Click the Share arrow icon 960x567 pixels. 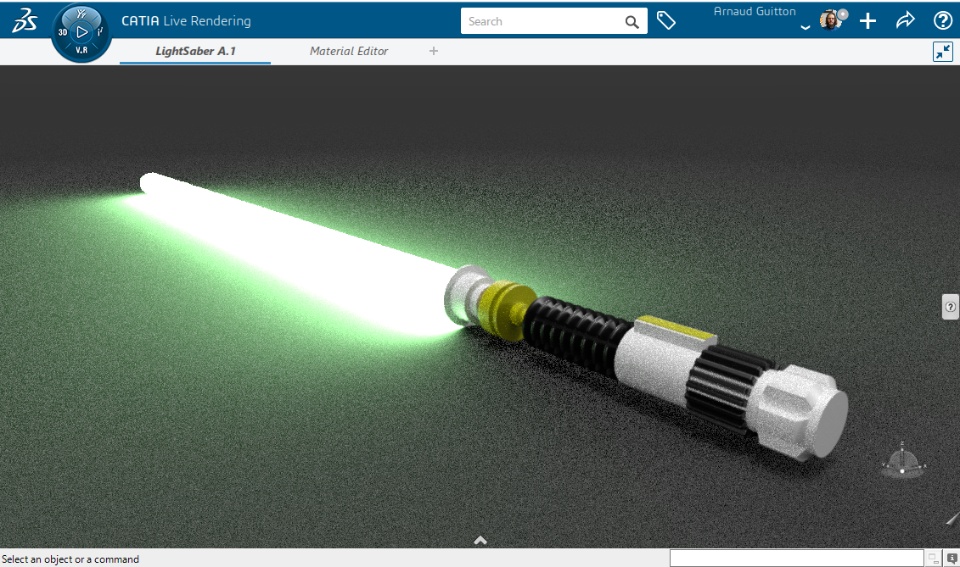(x=905, y=20)
